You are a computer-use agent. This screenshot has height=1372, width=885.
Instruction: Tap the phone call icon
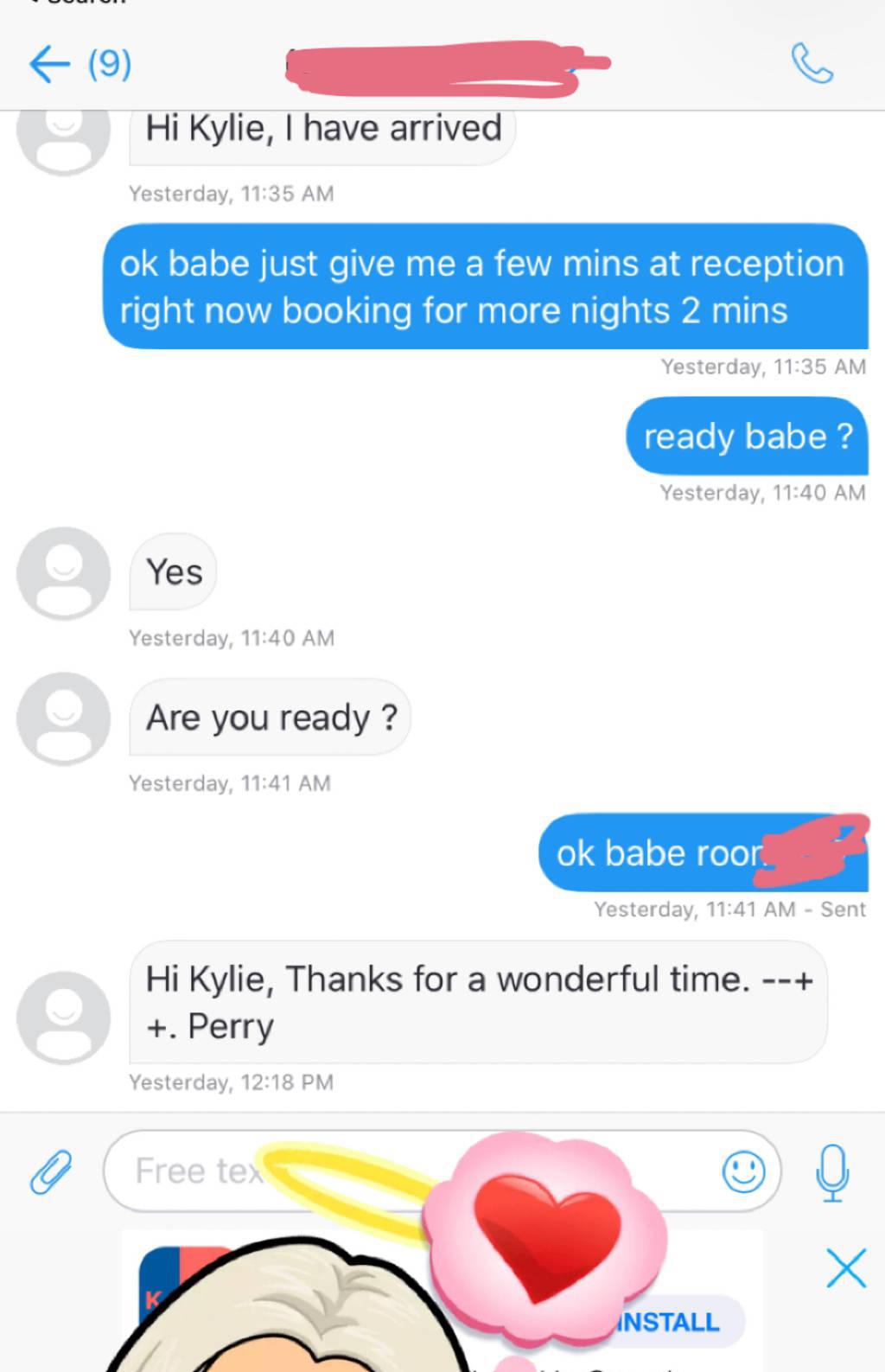(x=812, y=64)
